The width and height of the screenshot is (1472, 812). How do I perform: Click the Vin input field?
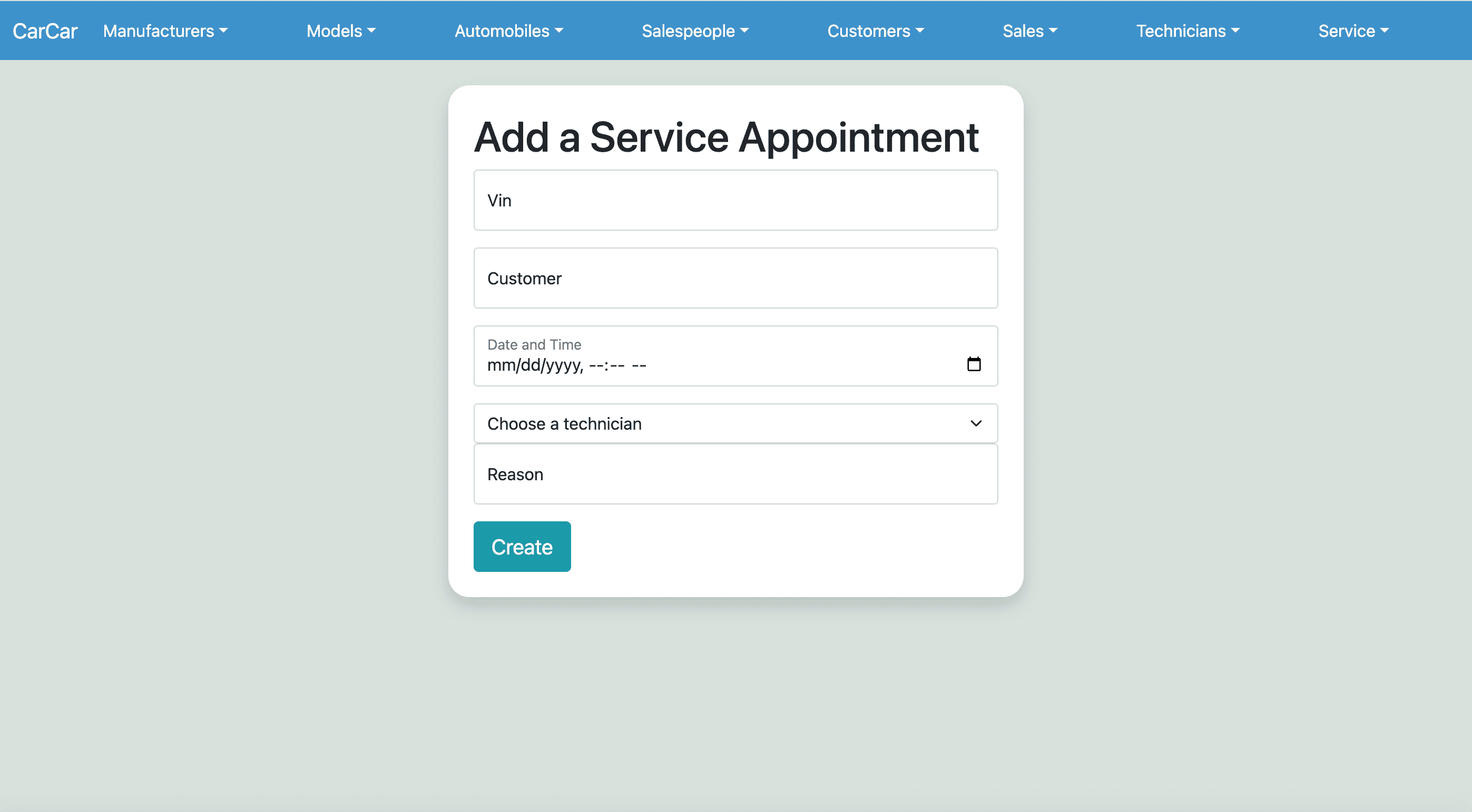click(x=735, y=200)
